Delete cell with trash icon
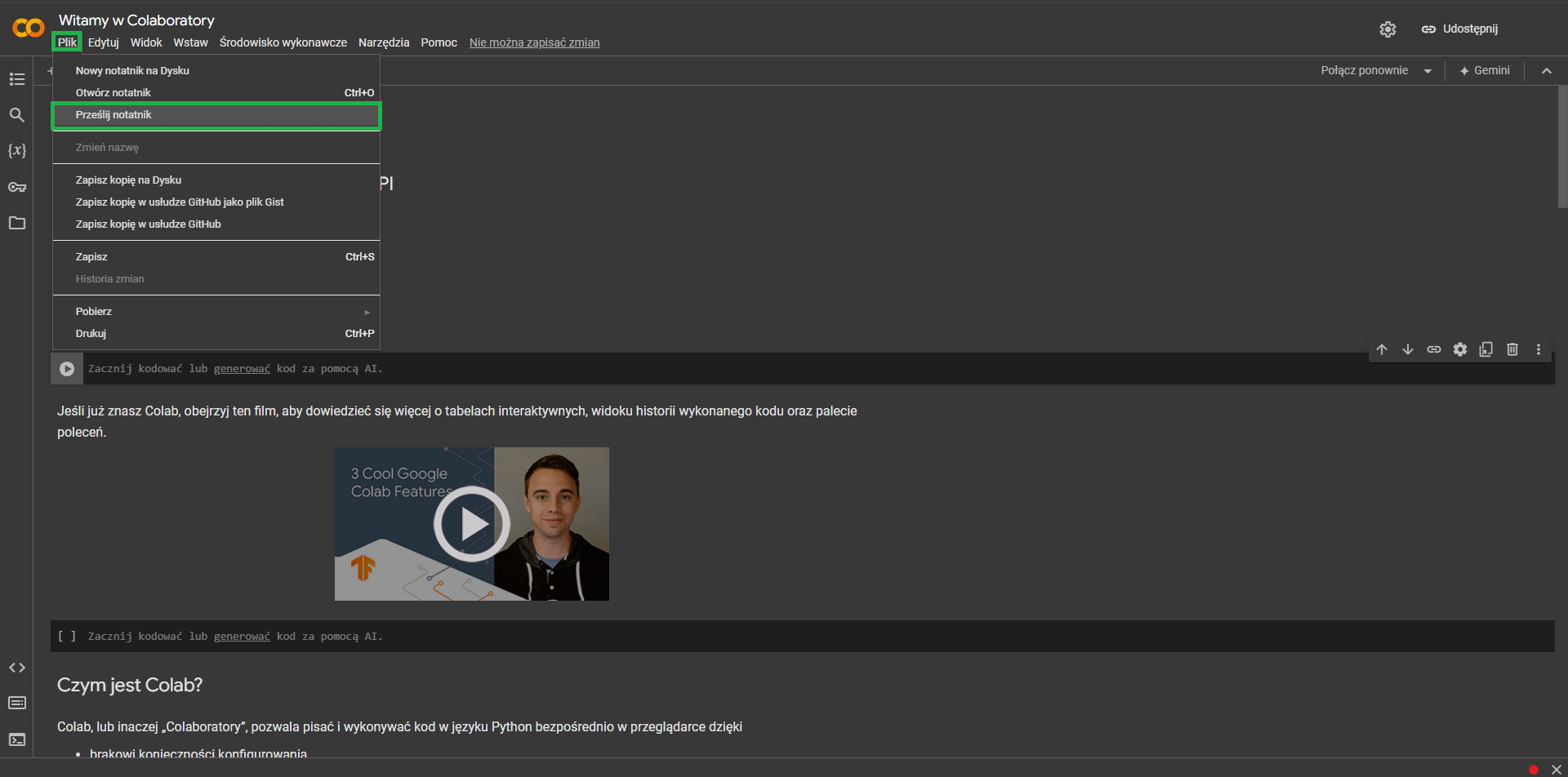Viewport: 1568px width, 777px height. (x=1512, y=349)
